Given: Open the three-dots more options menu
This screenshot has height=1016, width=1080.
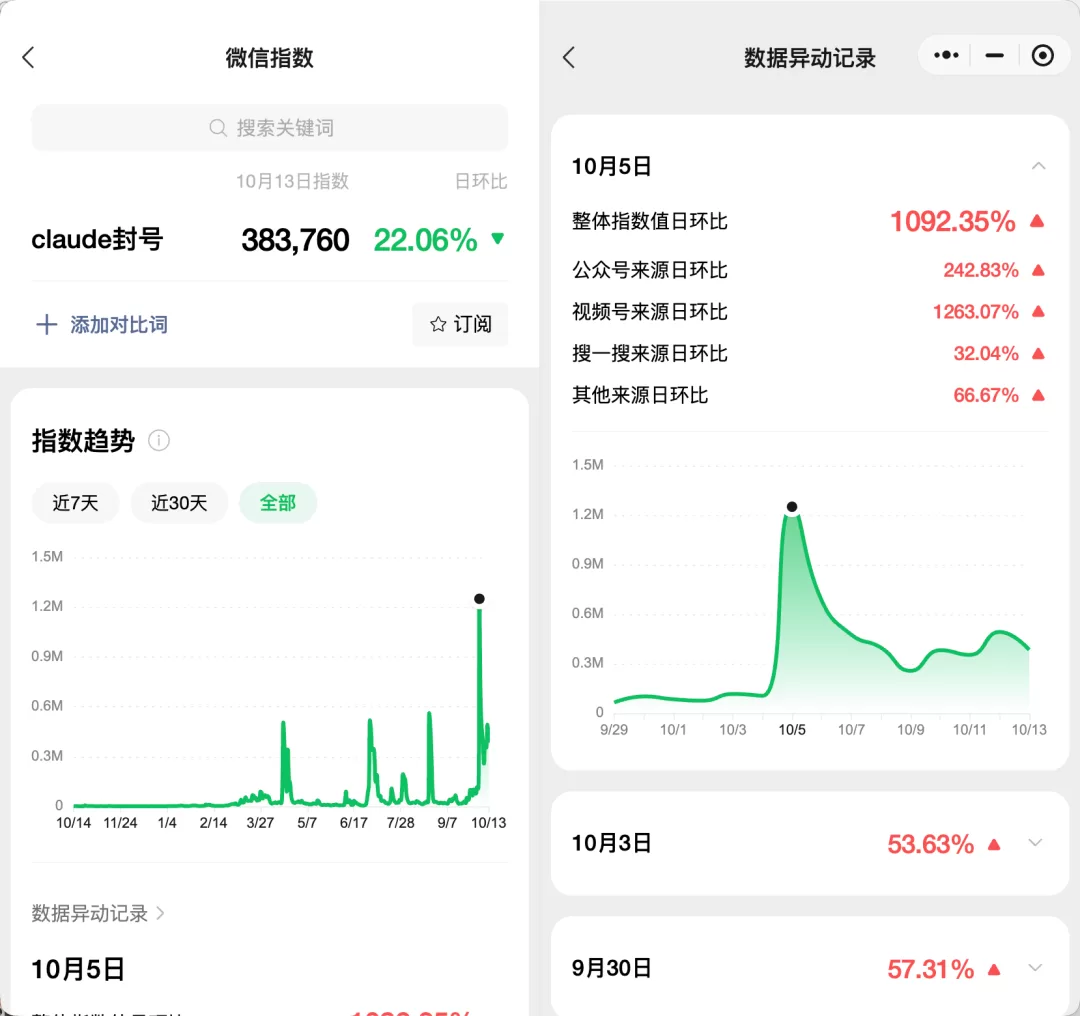Looking at the screenshot, I should [946, 55].
